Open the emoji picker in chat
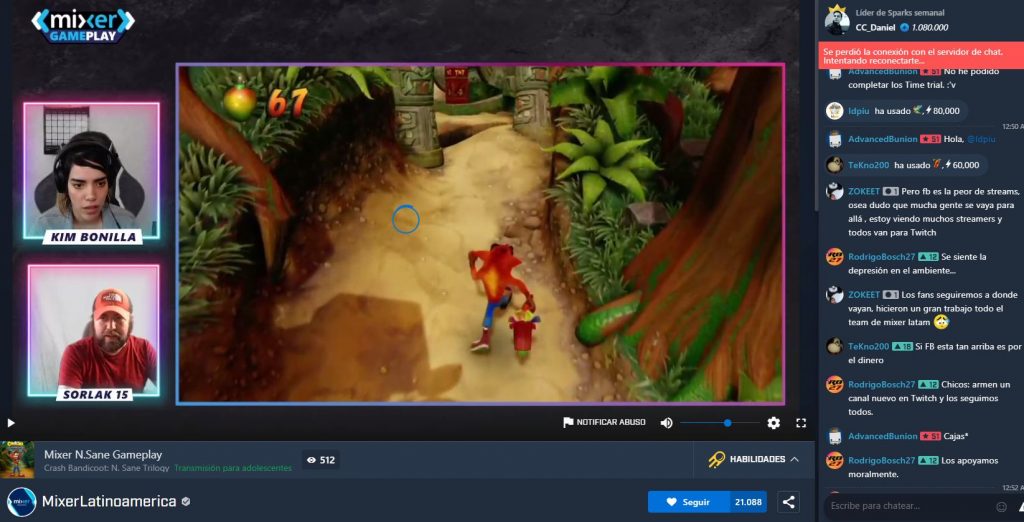The width and height of the screenshot is (1024, 522). [1001, 506]
